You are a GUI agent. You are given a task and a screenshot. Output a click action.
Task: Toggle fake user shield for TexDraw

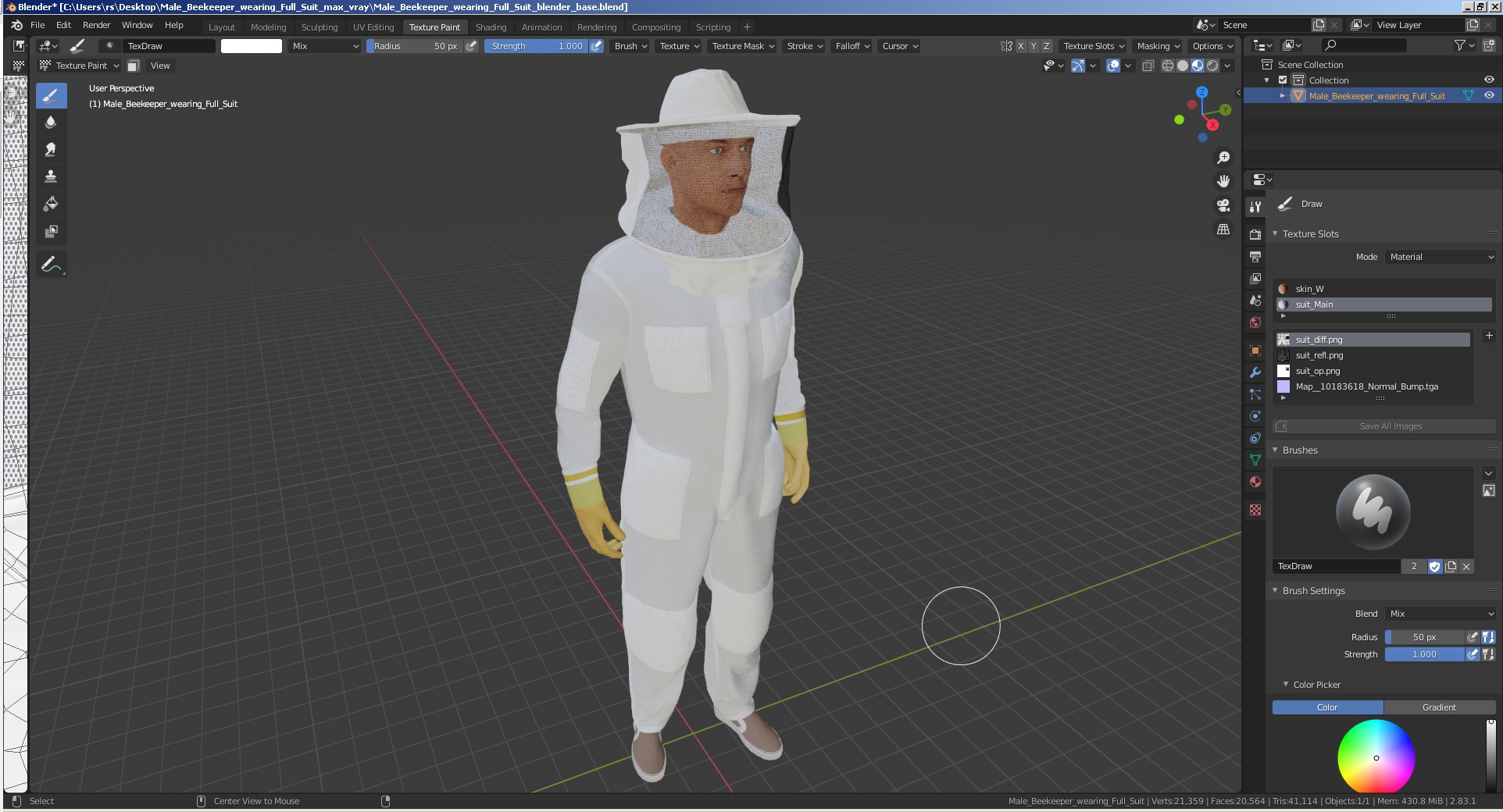[x=1435, y=567]
